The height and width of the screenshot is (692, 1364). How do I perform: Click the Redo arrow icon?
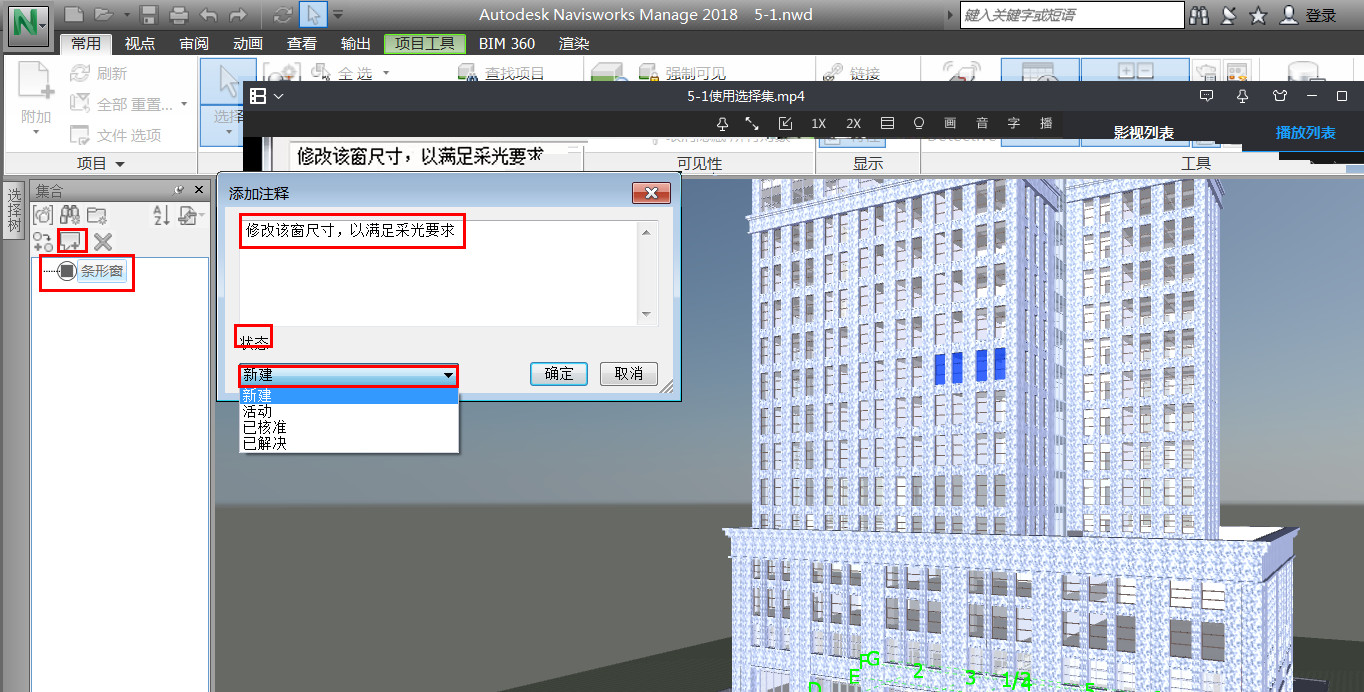click(x=238, y=15)
